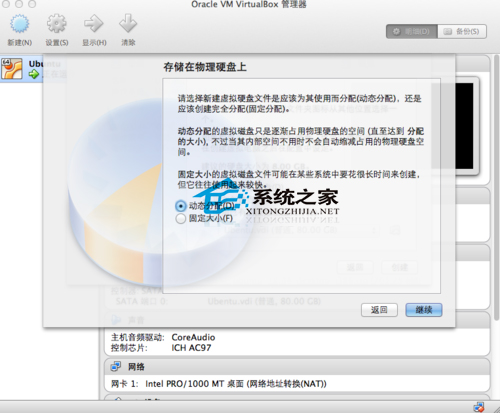Click the Network (网络) section icon

(x=116, y=367)
